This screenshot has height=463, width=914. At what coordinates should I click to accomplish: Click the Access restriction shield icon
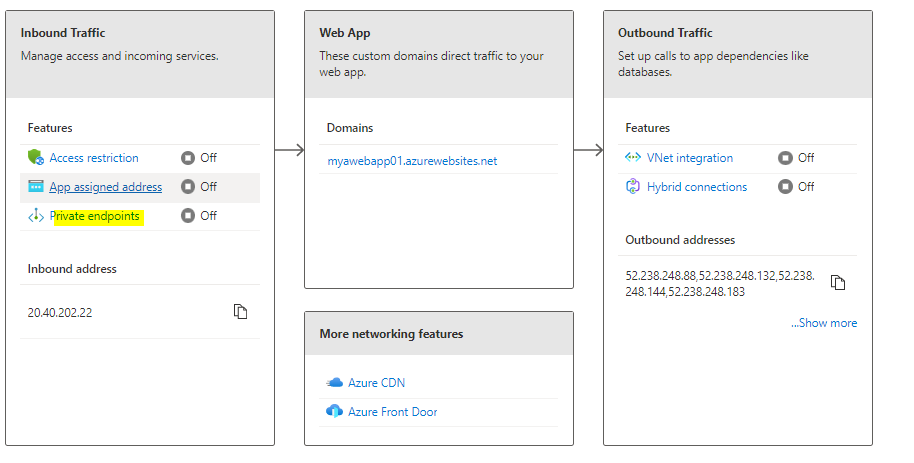click(36, 158)
